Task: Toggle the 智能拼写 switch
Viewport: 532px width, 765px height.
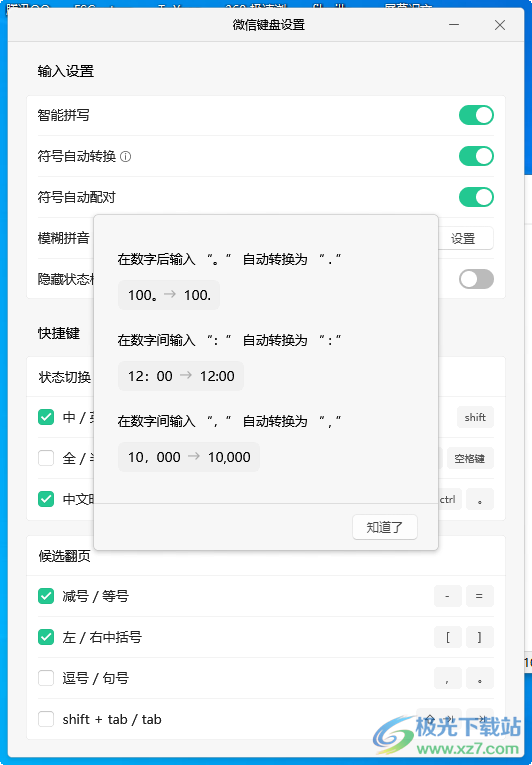Action: [x=476, y=115]
